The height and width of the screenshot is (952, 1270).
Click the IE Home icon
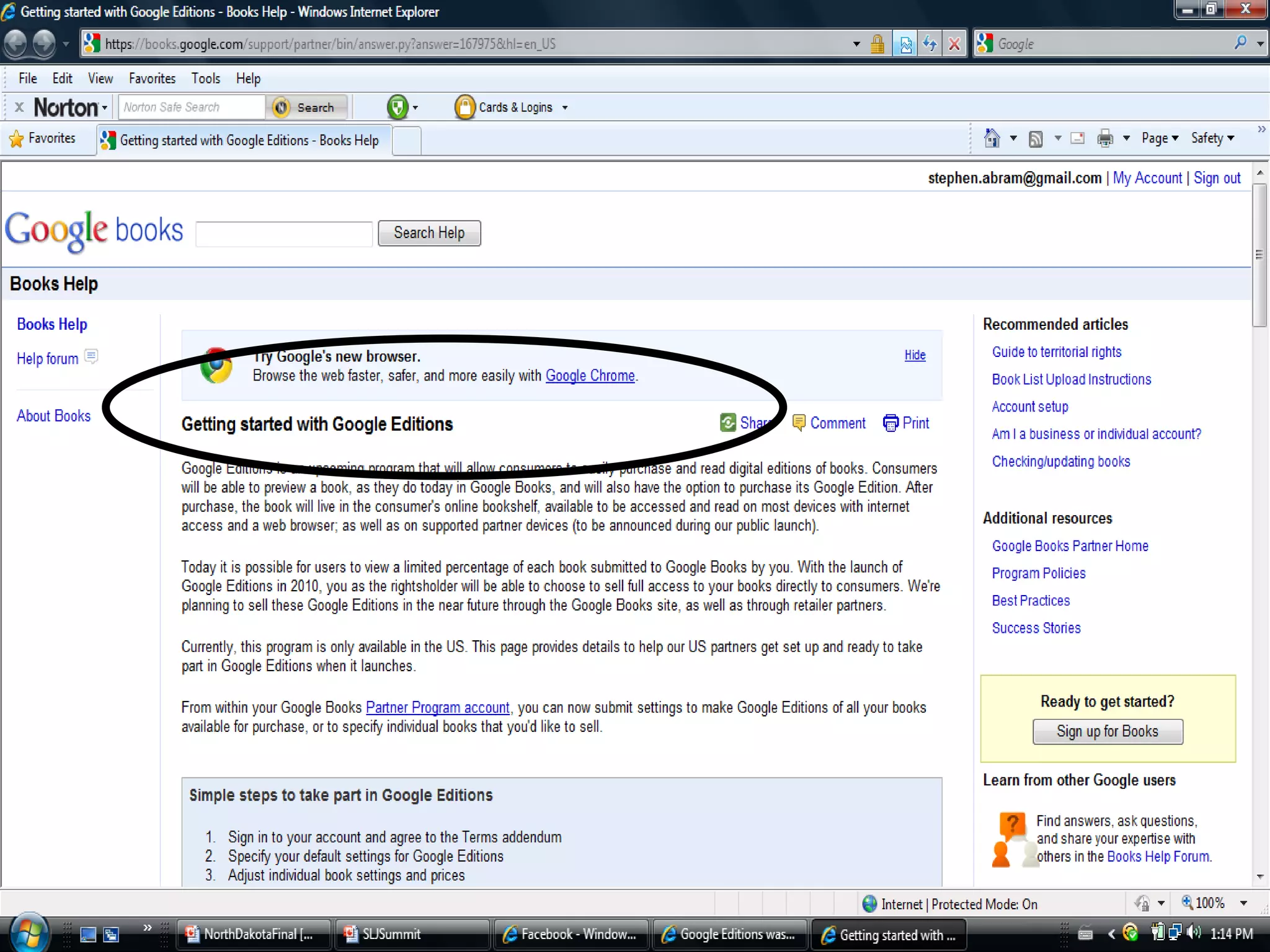[992, 138]
